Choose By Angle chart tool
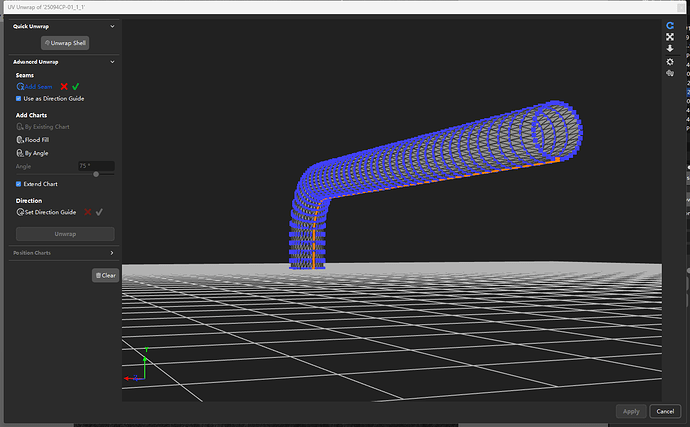The width and height of the screenshot is (690, 427). [32, 153]
